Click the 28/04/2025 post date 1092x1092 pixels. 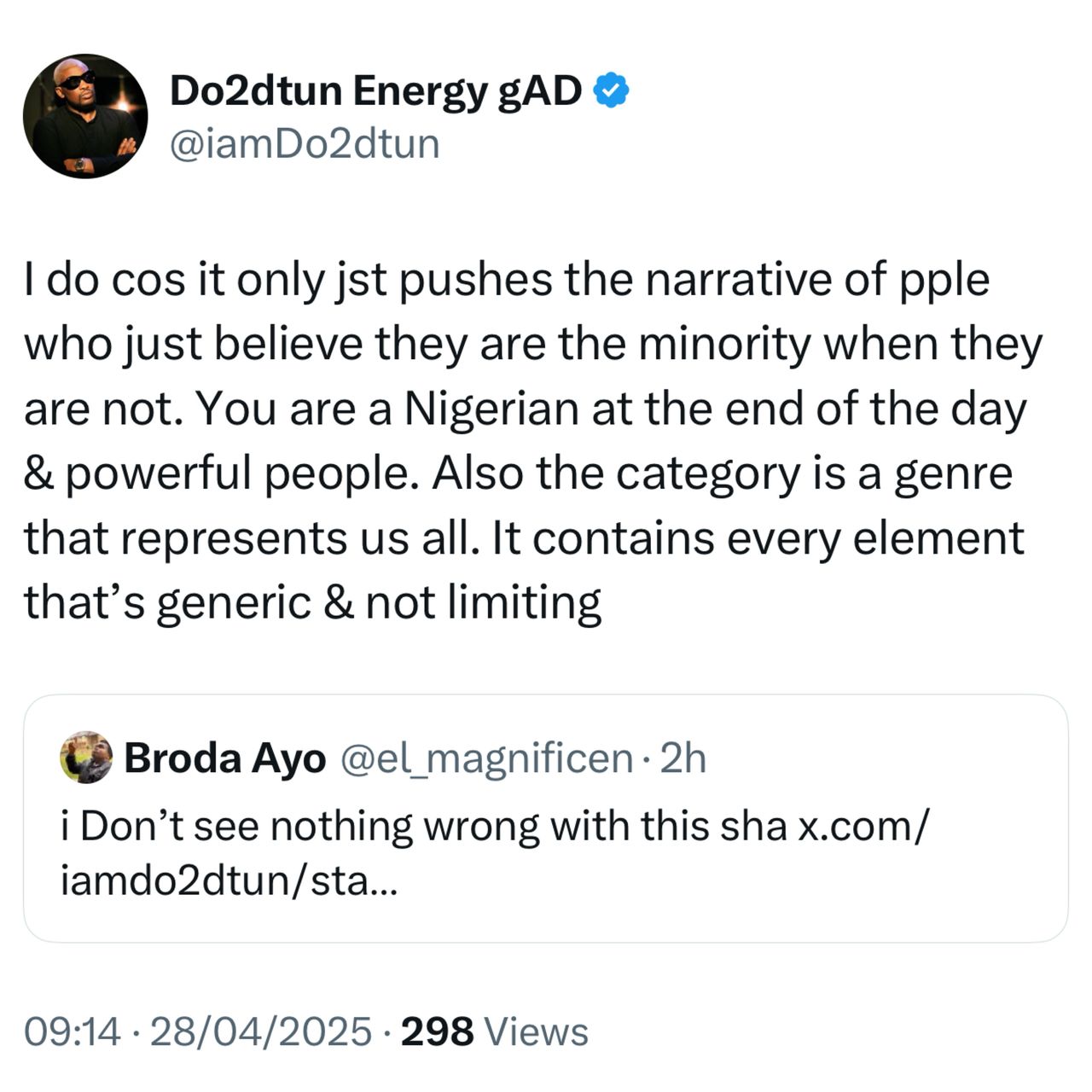260,1031
